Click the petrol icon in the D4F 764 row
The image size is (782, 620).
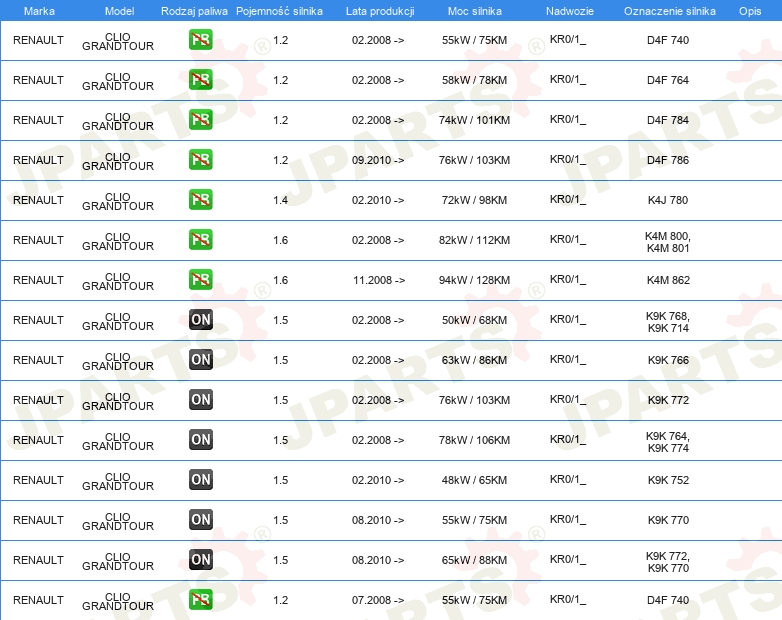[x=200, y=80]
